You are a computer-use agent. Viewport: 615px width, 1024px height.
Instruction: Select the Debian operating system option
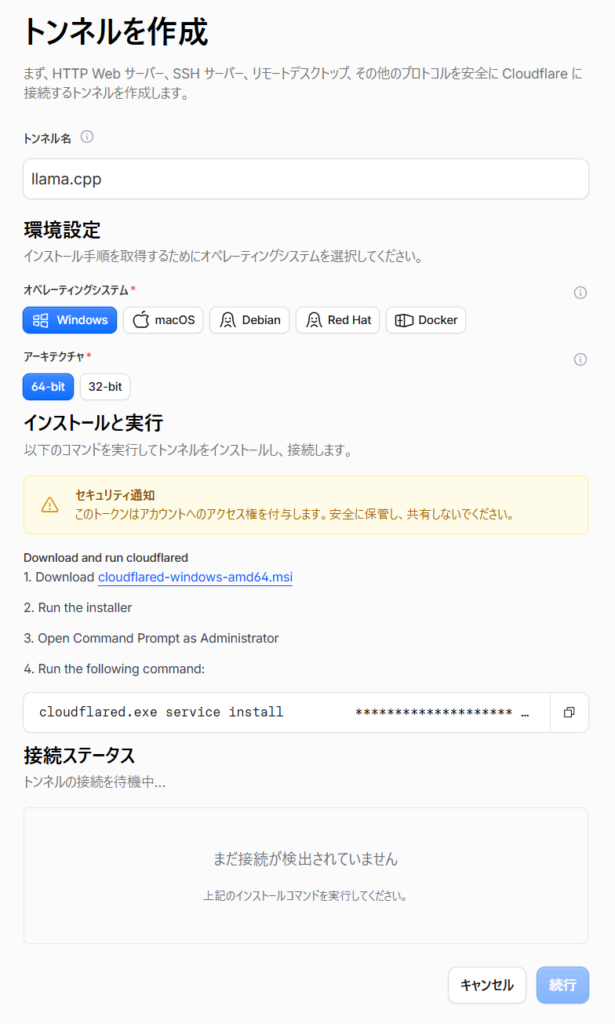coord(249,320)
